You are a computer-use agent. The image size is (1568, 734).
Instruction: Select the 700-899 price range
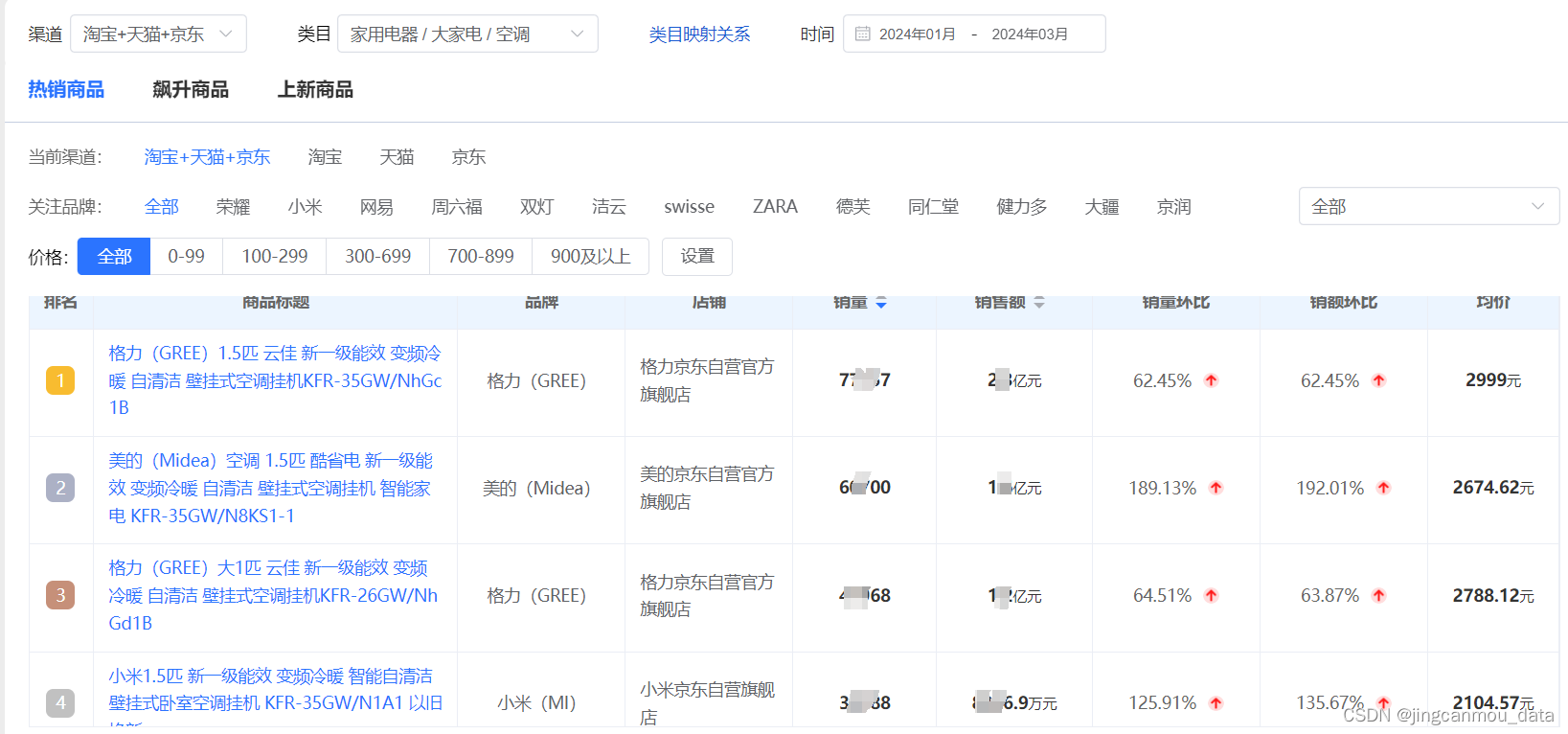481,256
